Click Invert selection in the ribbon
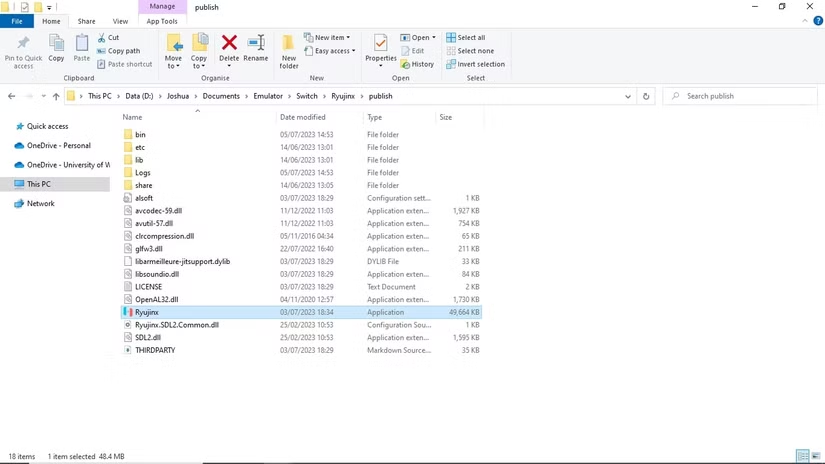This screenshot has height=464, width=825. pyautogui.click(x=475, y=64)
